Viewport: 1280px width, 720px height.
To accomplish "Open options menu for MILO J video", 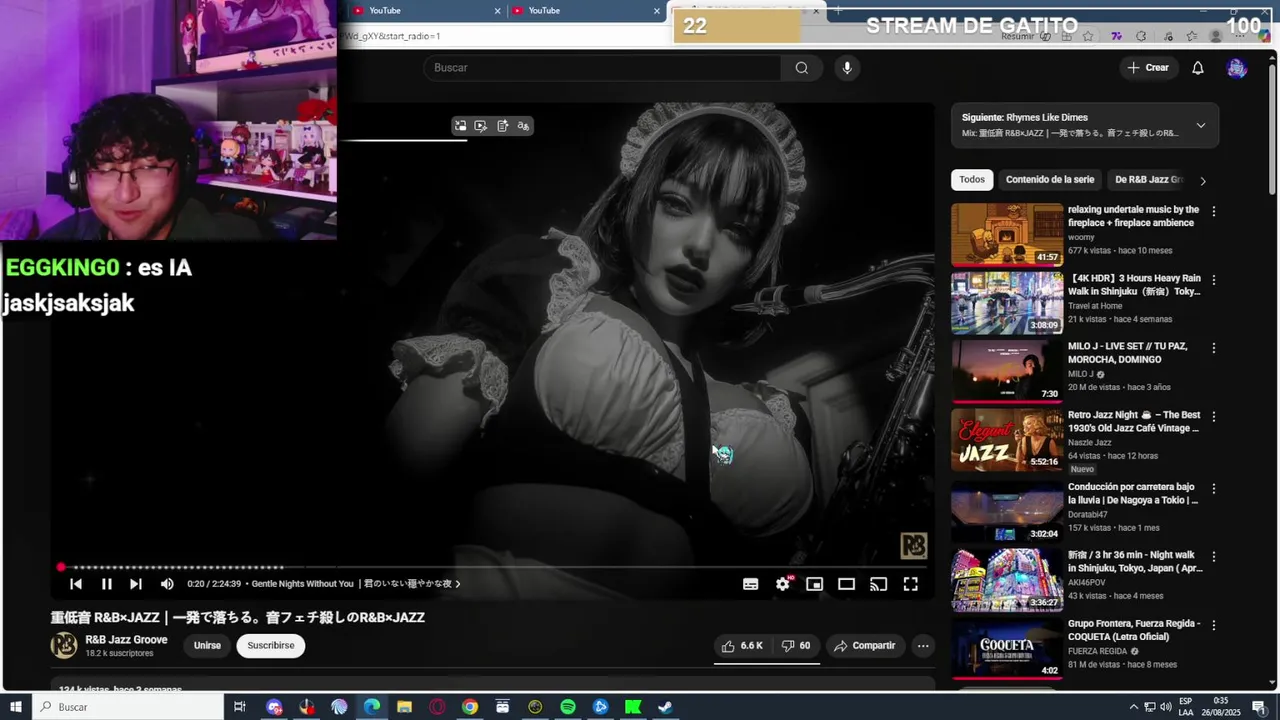I will (1214, 348).
